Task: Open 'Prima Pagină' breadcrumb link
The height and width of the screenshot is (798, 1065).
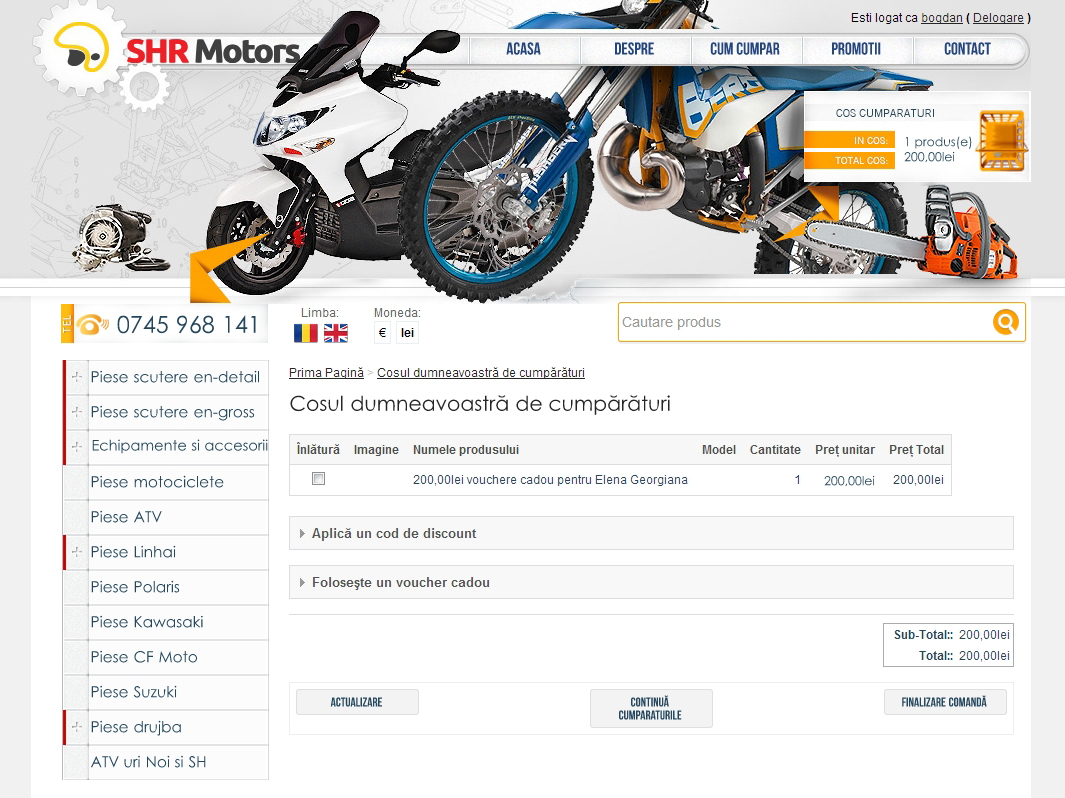Action: (326, 373)
